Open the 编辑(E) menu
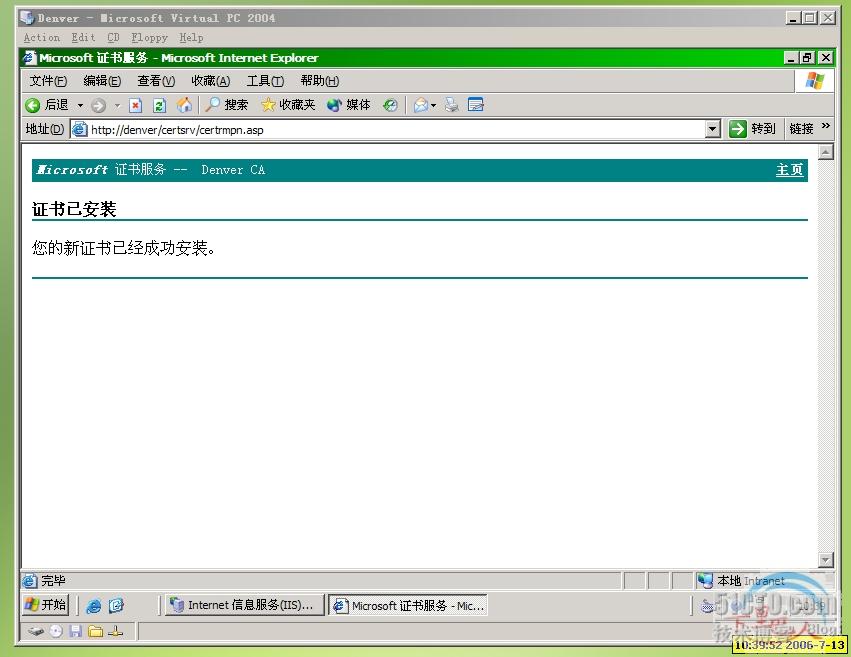 (x=102, y=81)
